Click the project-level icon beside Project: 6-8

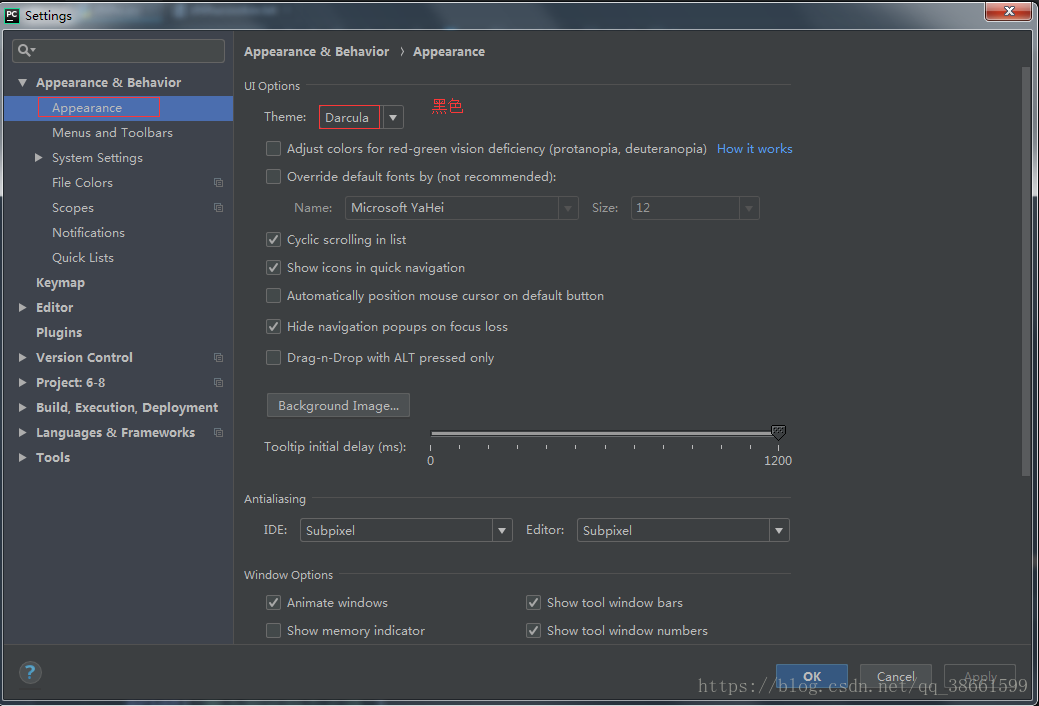point(218,383)
